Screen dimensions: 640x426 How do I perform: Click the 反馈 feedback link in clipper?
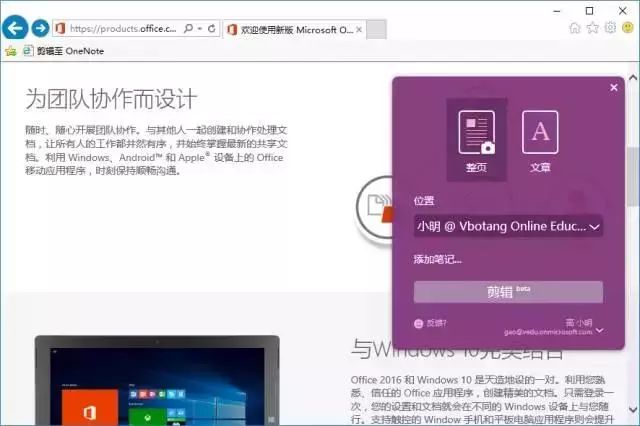(x=431, y=323)
